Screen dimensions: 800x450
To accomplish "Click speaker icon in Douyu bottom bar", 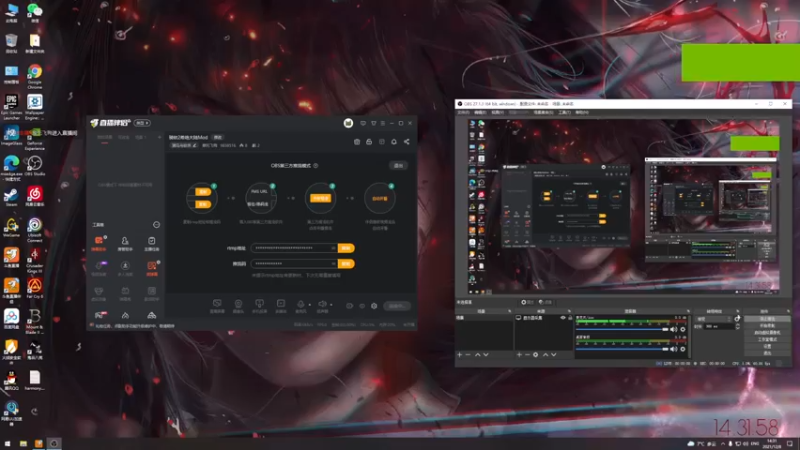I will coord(322,305).
